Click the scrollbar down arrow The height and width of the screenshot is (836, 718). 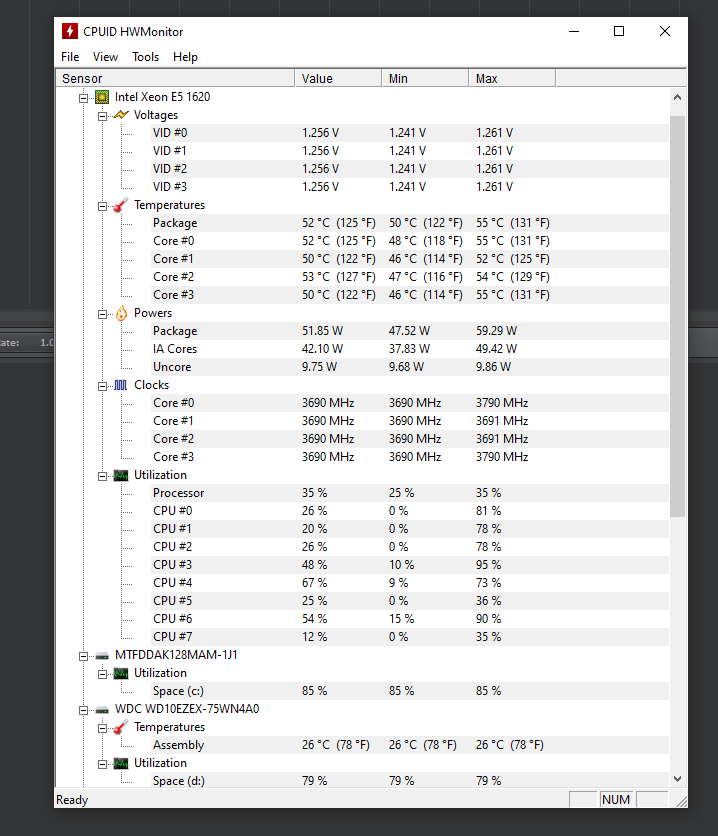click(x=677, y=779)
